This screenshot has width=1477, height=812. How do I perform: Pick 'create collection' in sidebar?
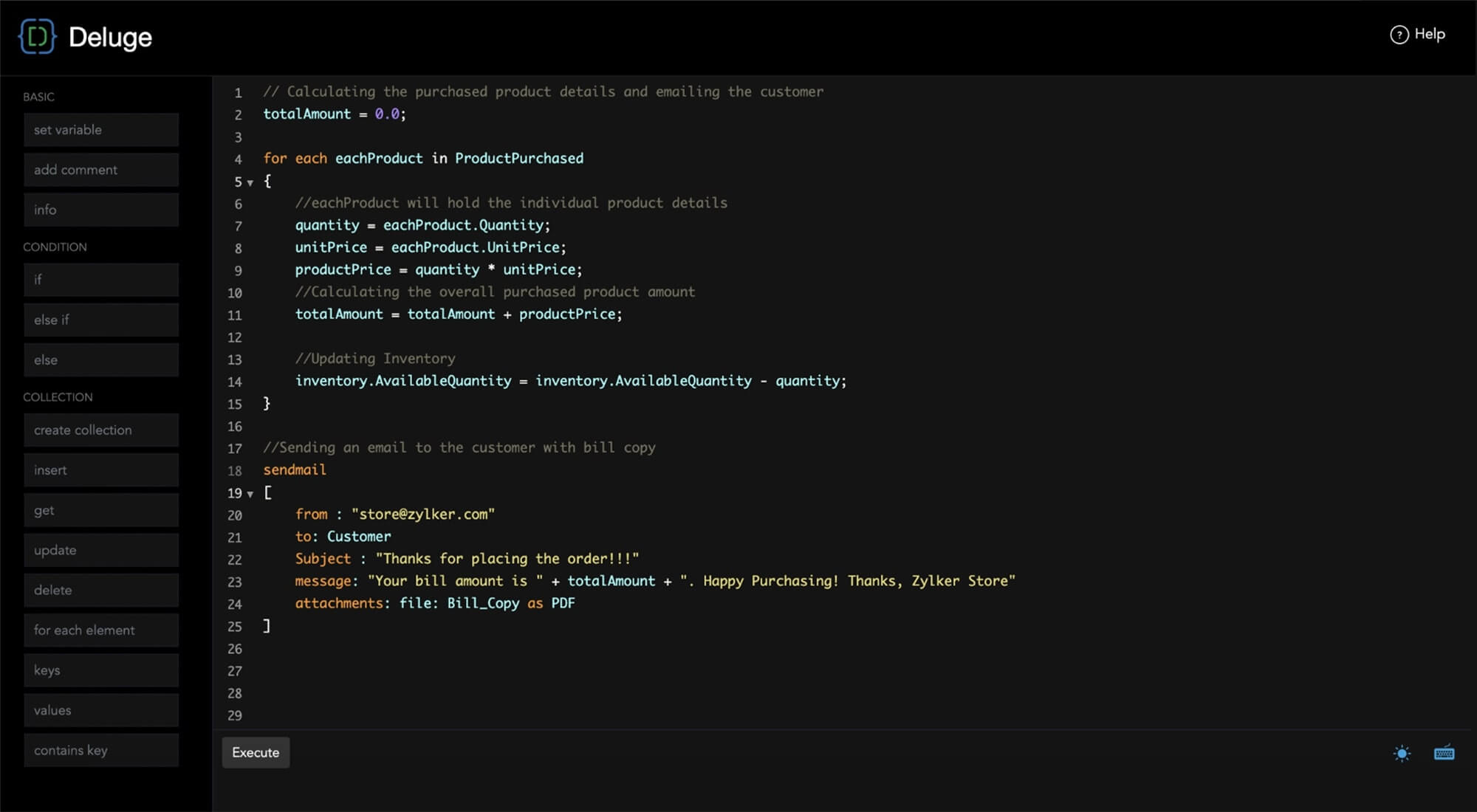(x=101, y=430)
